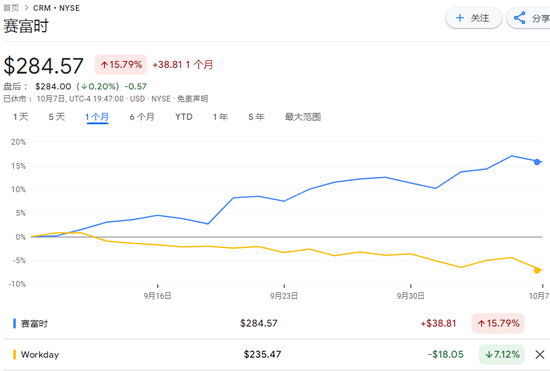The image size is (550, 371).
Task: Click the Workday comparison row name
Action: (x=40, y=355)
